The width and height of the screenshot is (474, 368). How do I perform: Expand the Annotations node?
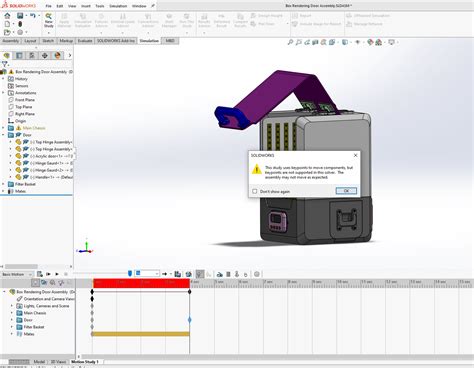4,93
